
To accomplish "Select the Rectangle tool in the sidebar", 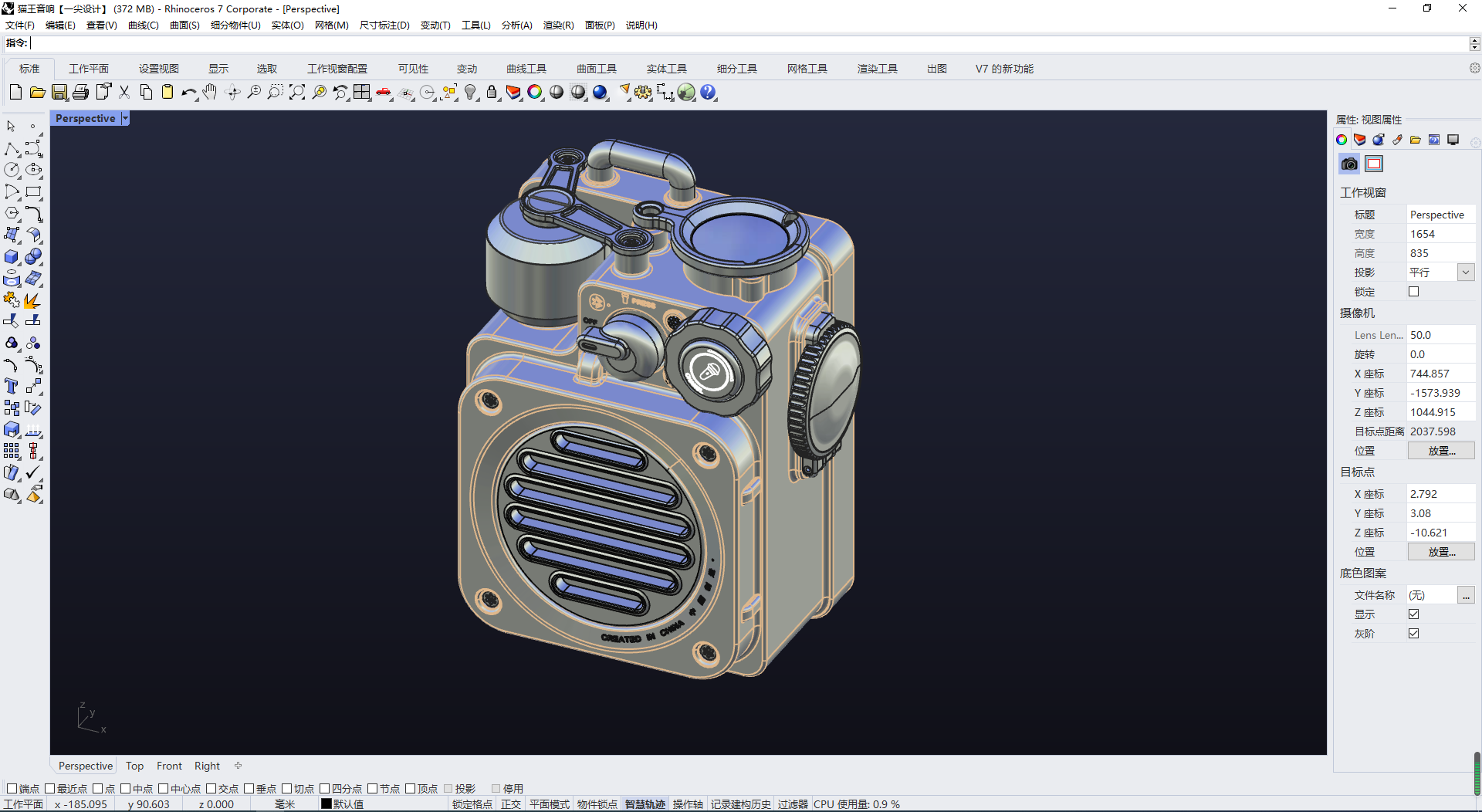I will pyautogui.click(x=33, y=191).
